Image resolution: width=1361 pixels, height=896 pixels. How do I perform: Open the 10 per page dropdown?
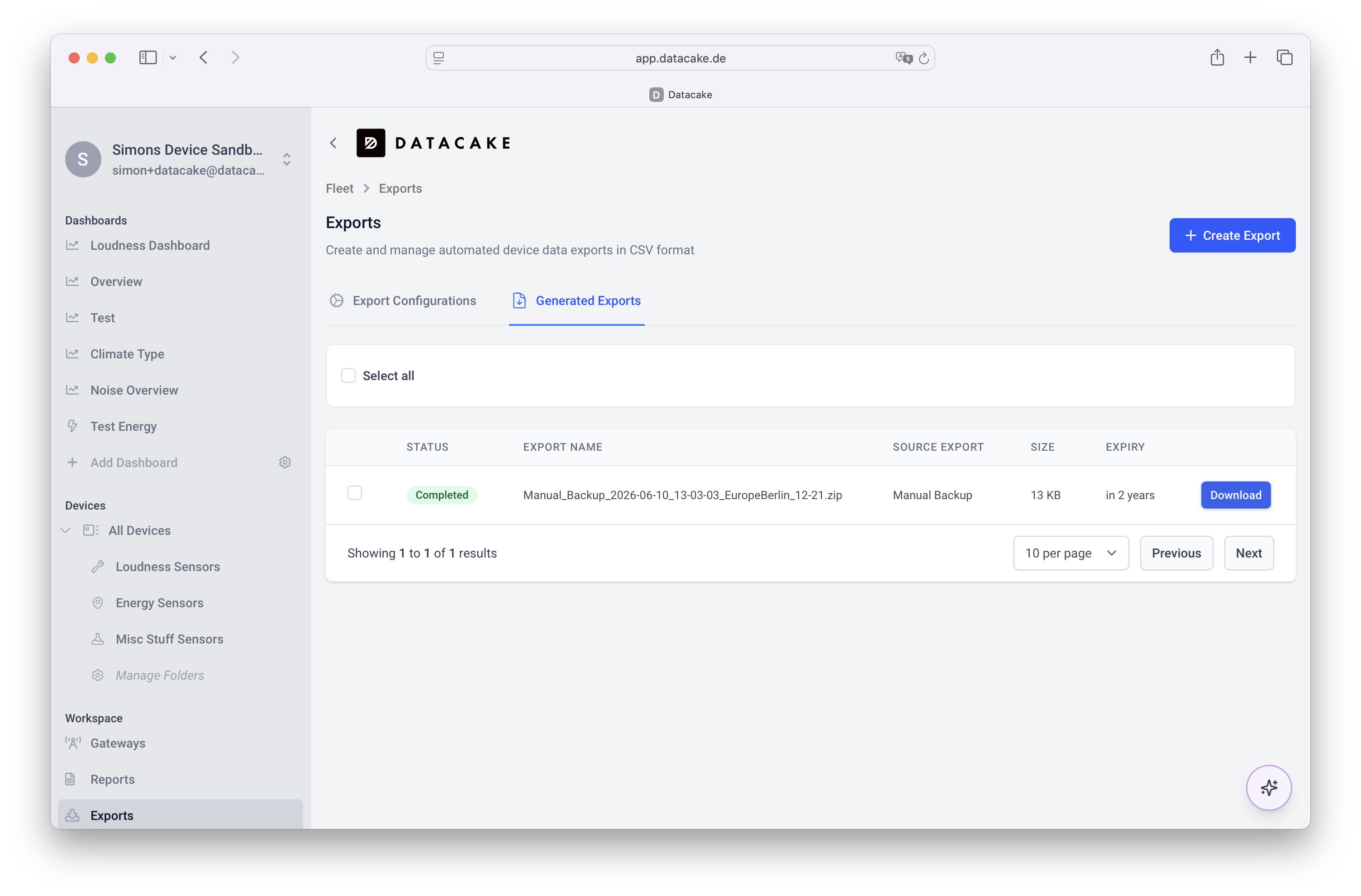pyautogui.click(x=1071, y=553)
